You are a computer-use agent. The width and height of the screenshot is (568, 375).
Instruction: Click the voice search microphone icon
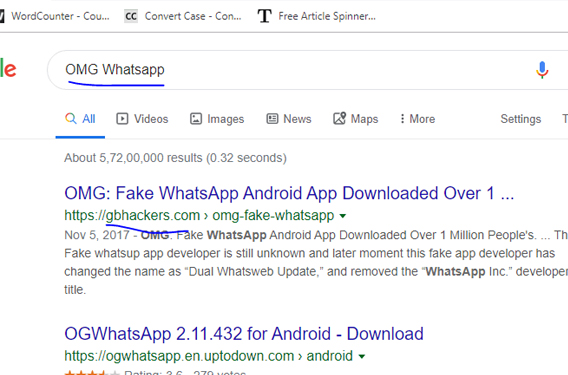pyautogui.click(x=542, y=70)
